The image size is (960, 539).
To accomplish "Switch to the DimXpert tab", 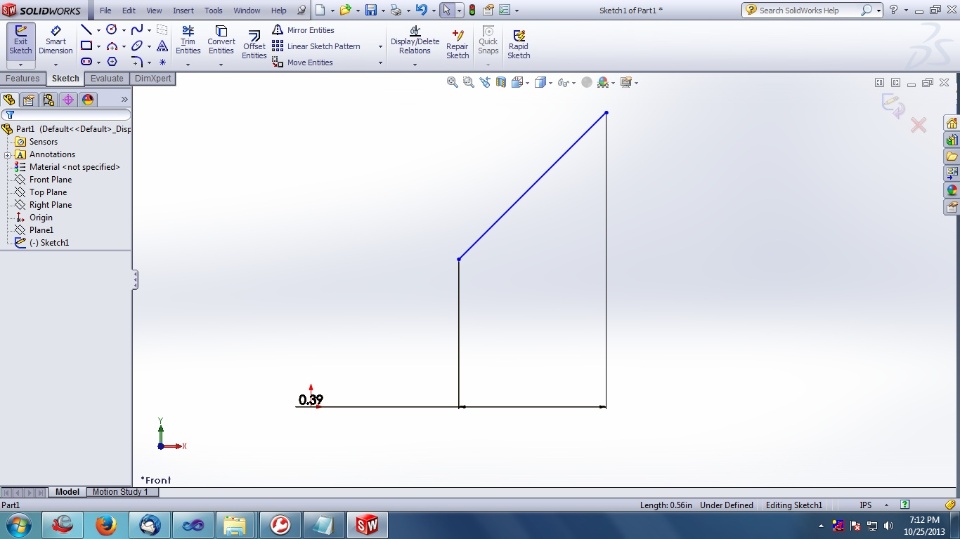I will click(152, 78).
